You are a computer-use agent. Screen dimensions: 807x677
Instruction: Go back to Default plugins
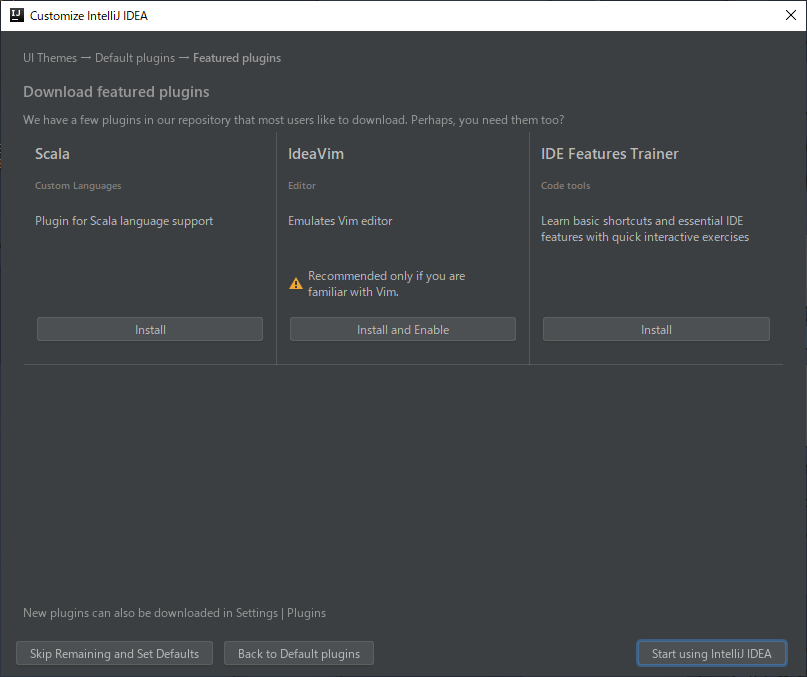[299, 653]
